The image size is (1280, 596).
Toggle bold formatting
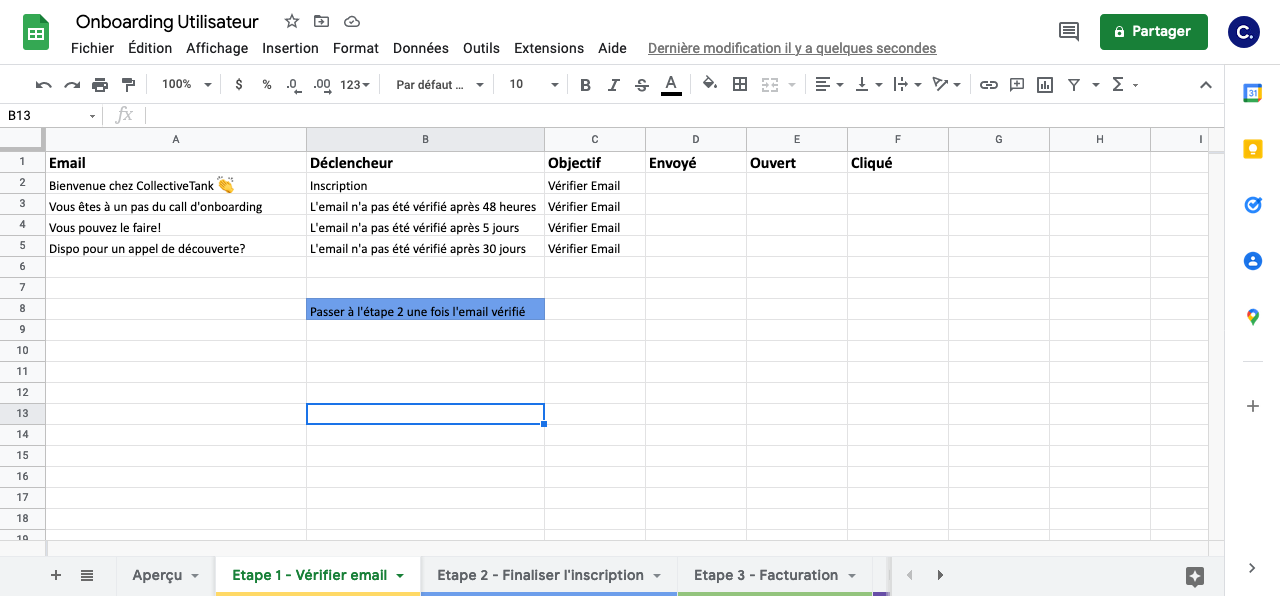[x=586, y=85]
